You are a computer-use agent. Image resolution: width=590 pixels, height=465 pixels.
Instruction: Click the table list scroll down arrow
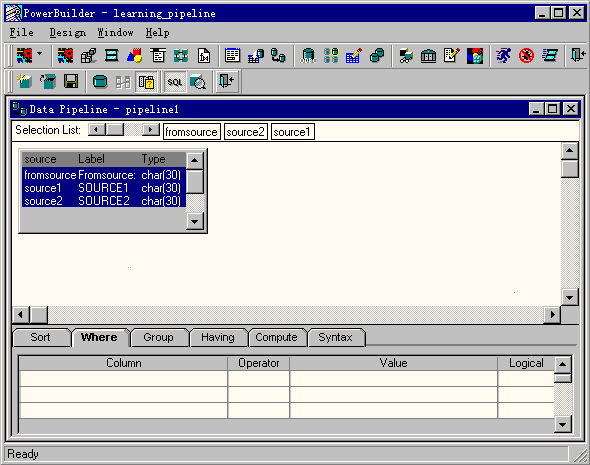(195, 221)
